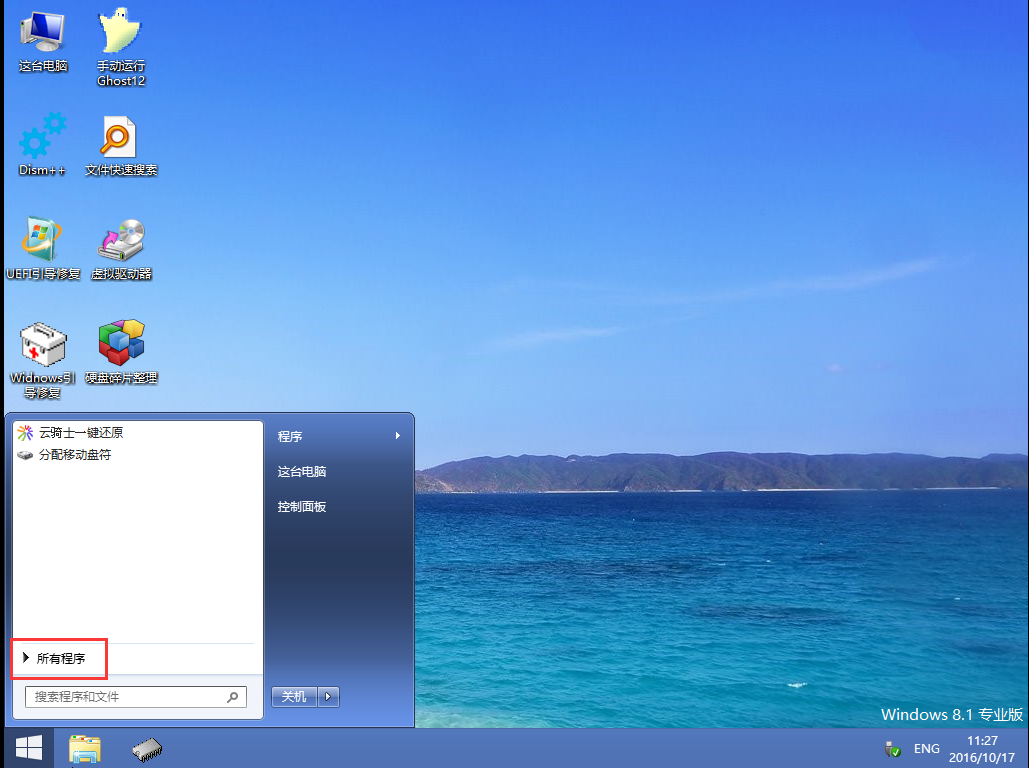Expand 所有程序 in the Start menu

[59, 658]
